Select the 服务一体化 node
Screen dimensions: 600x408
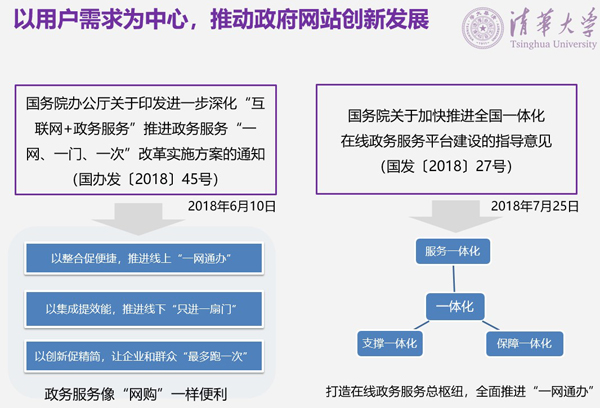[x=453, y=251]
